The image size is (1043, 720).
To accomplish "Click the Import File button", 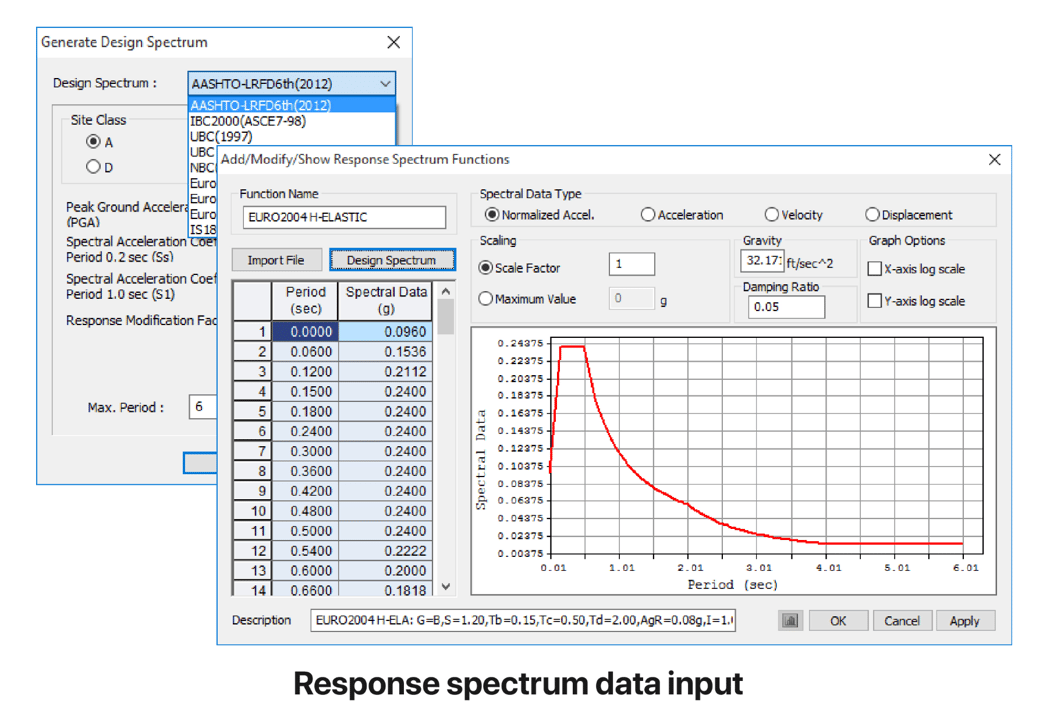I will point(276,260).
